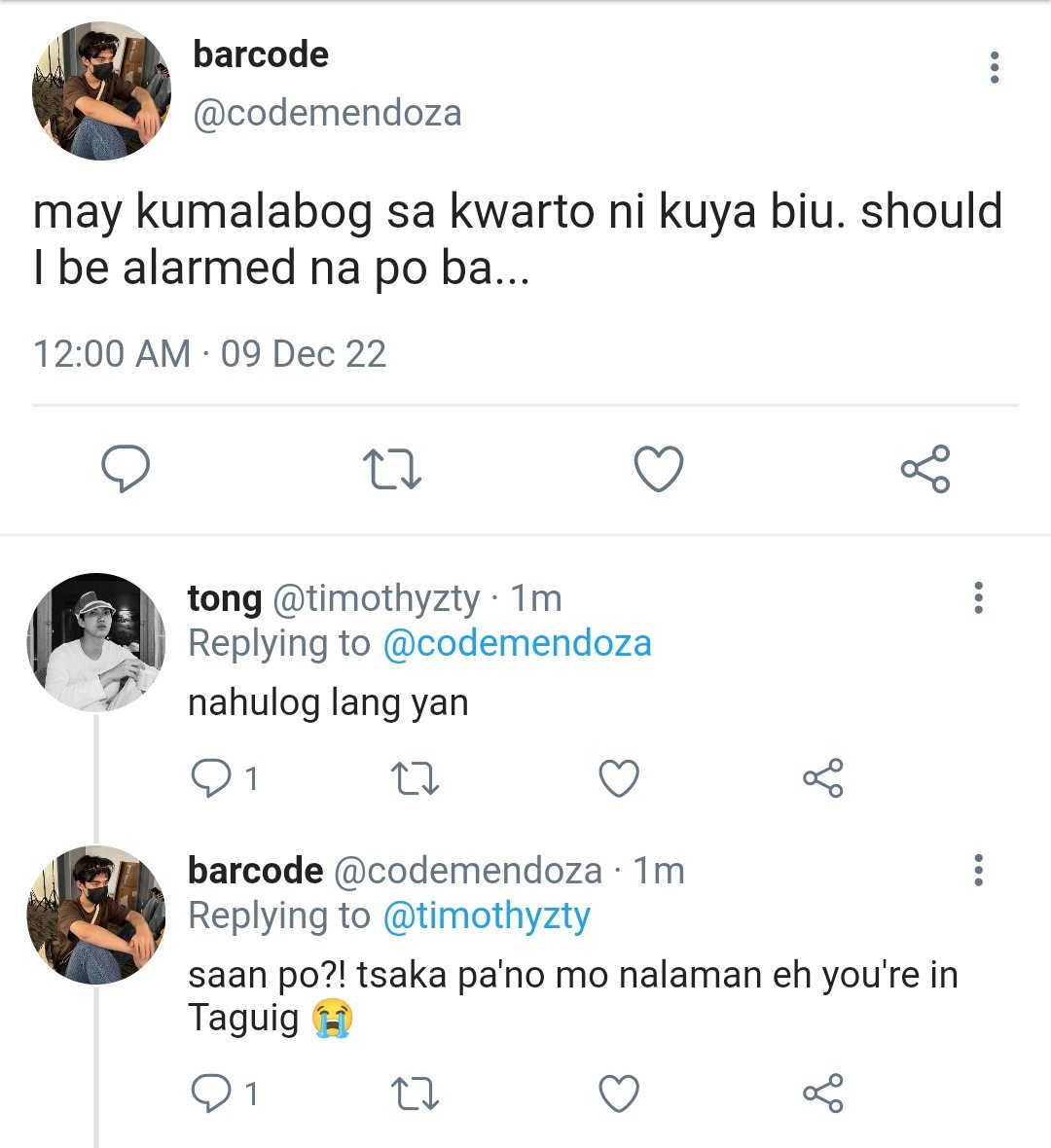Retweet tong's reply tweet

pos(416,778)
